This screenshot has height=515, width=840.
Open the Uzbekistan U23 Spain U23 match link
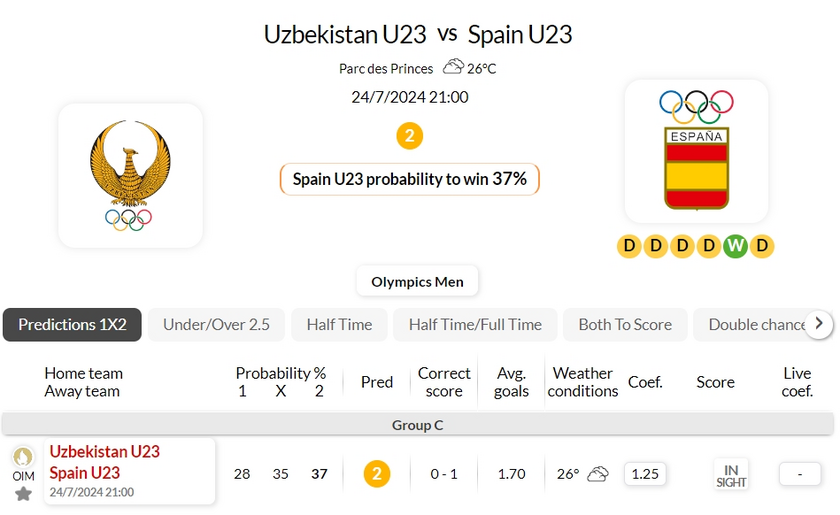click(105, 462)
